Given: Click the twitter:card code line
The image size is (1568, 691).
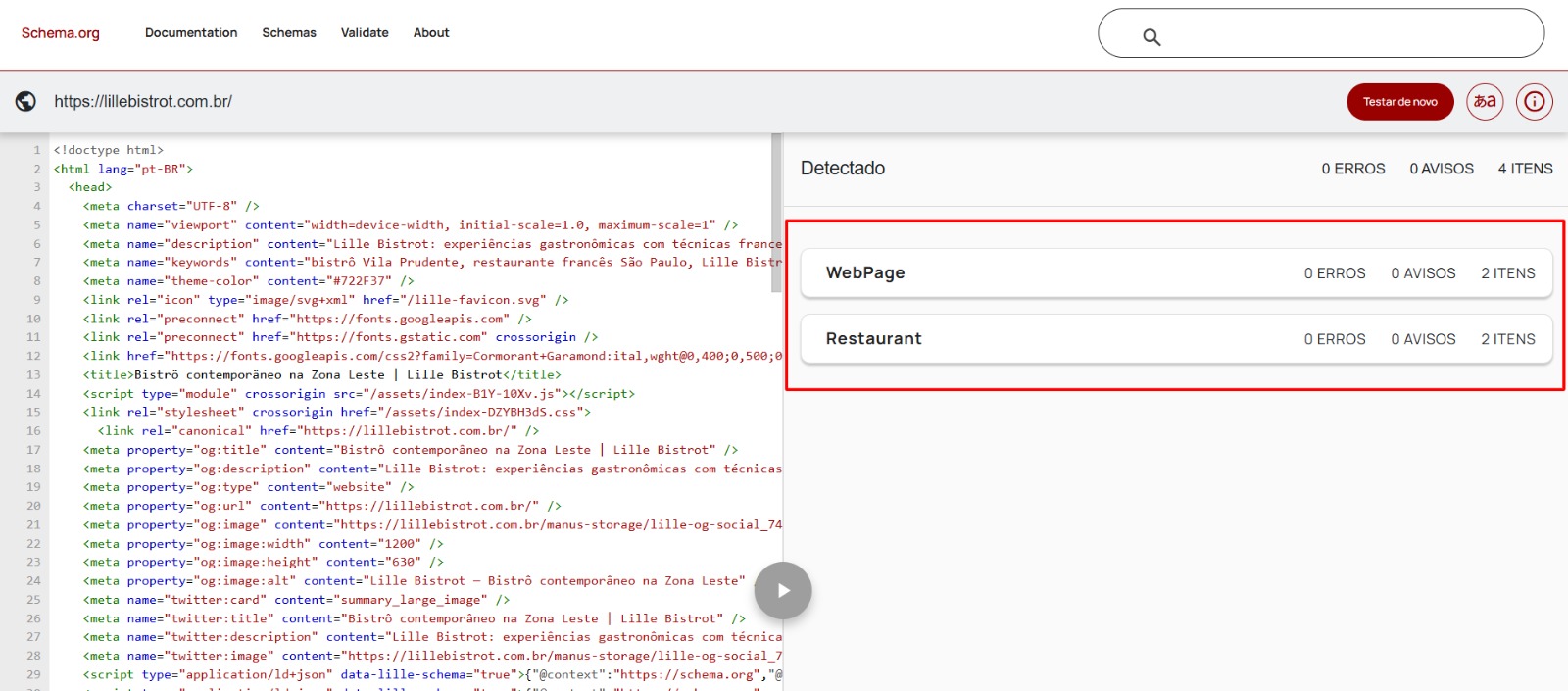Looking at the screenshot, I should [297, 600].
